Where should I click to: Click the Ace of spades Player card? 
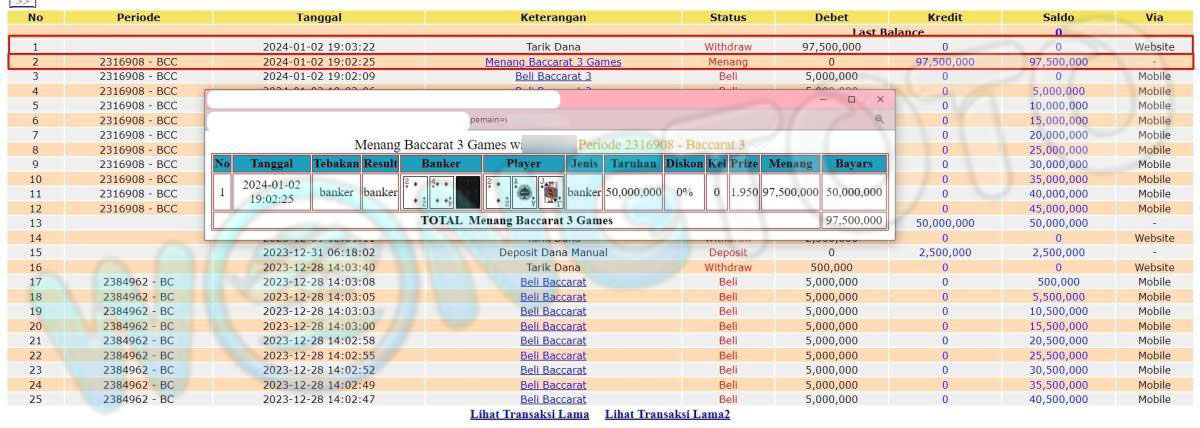click(x=524, y=192)
